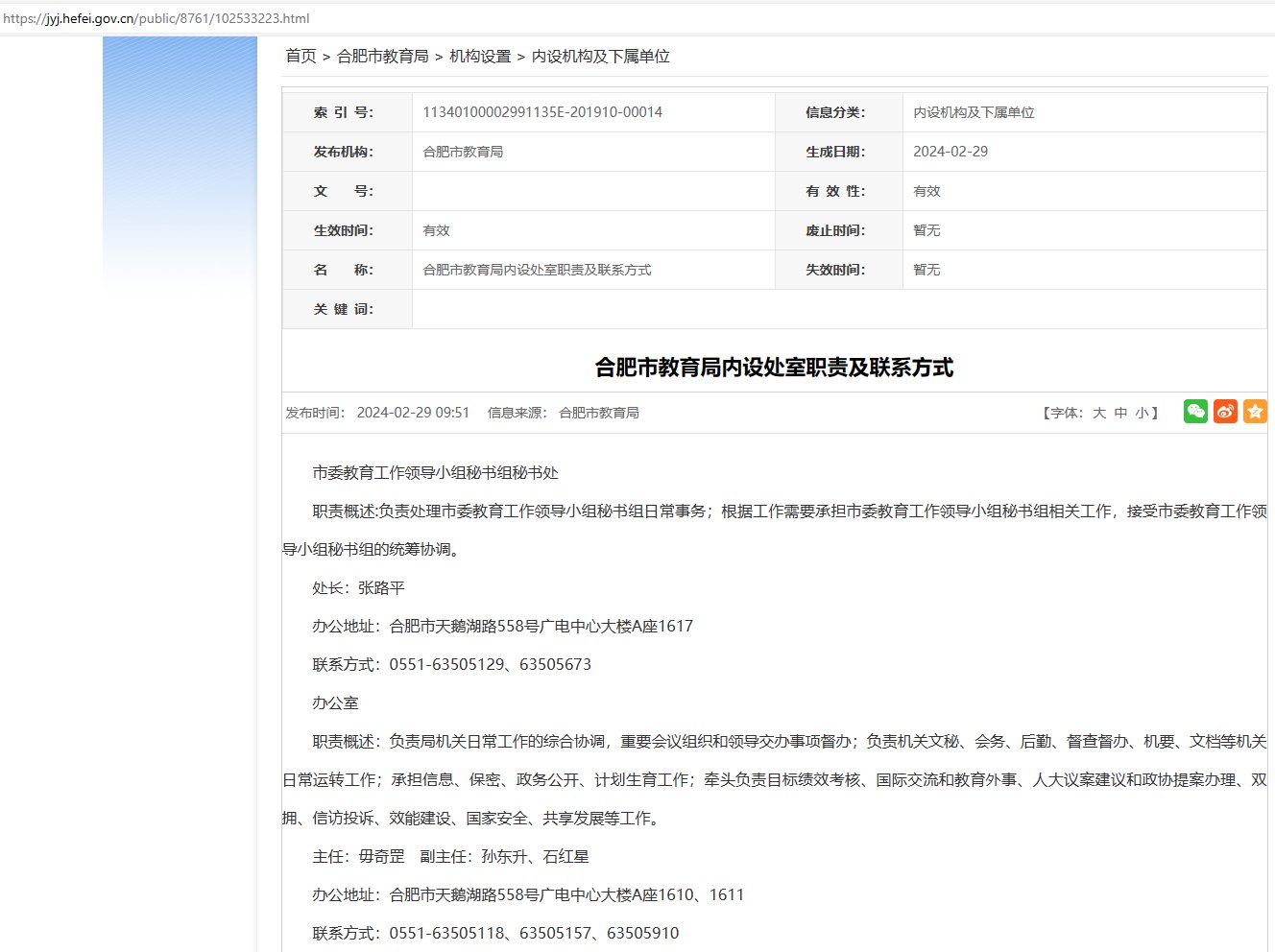The image size is (1275, 952).
Task: Click the 信息来源 source 合肥市教育局 text
Action: coord(599,413)
